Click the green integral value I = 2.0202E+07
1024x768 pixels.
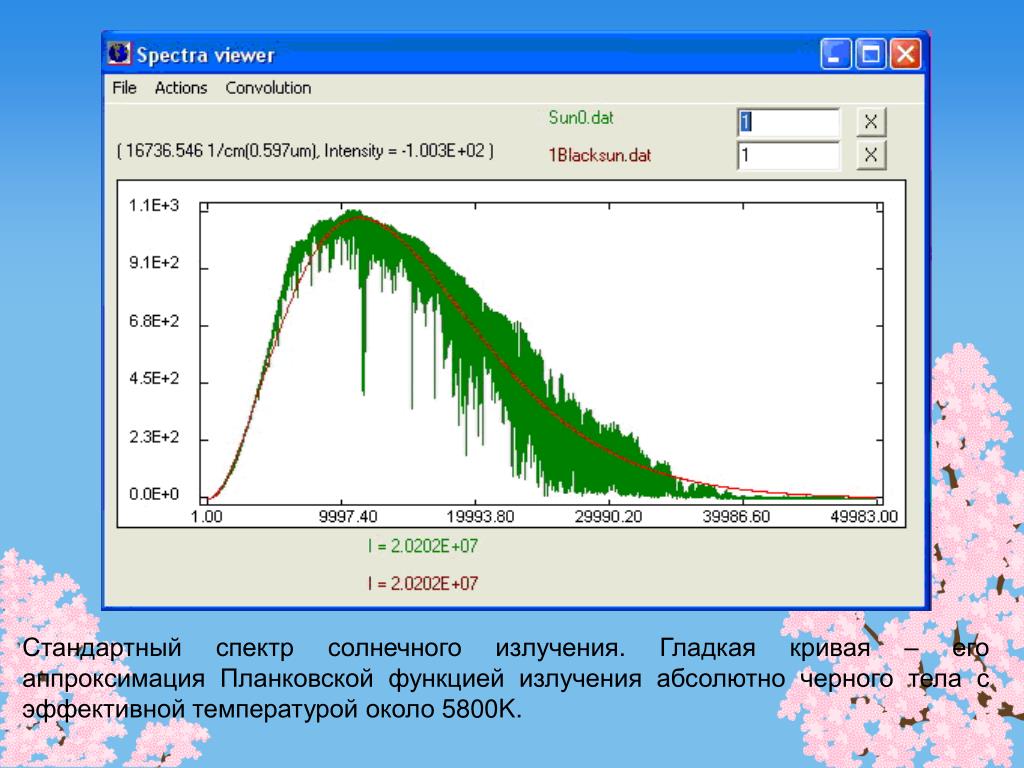[x=423, y=545]
